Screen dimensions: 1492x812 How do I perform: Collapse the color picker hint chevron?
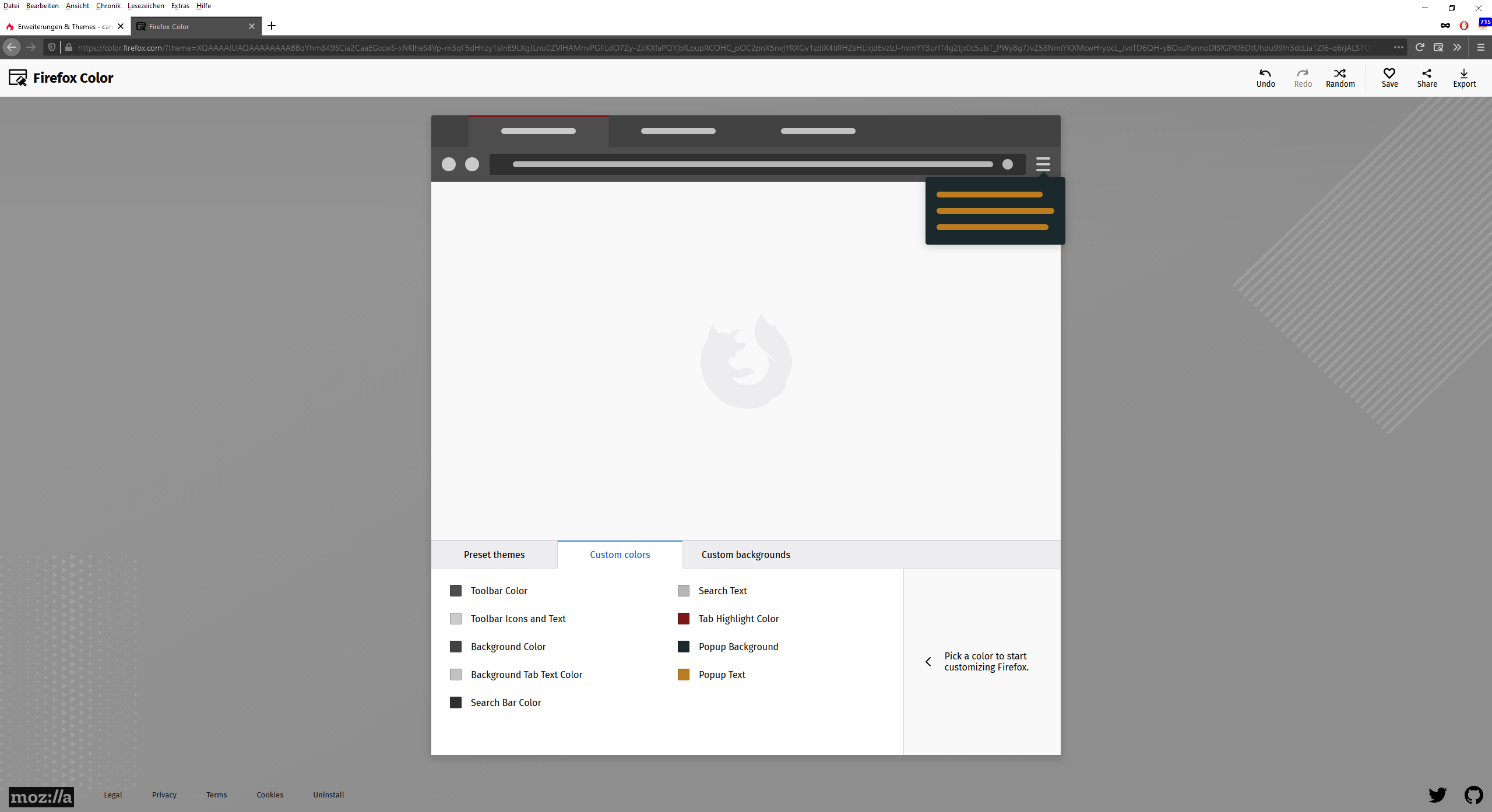pyautogui.click(x=928, y=662)
